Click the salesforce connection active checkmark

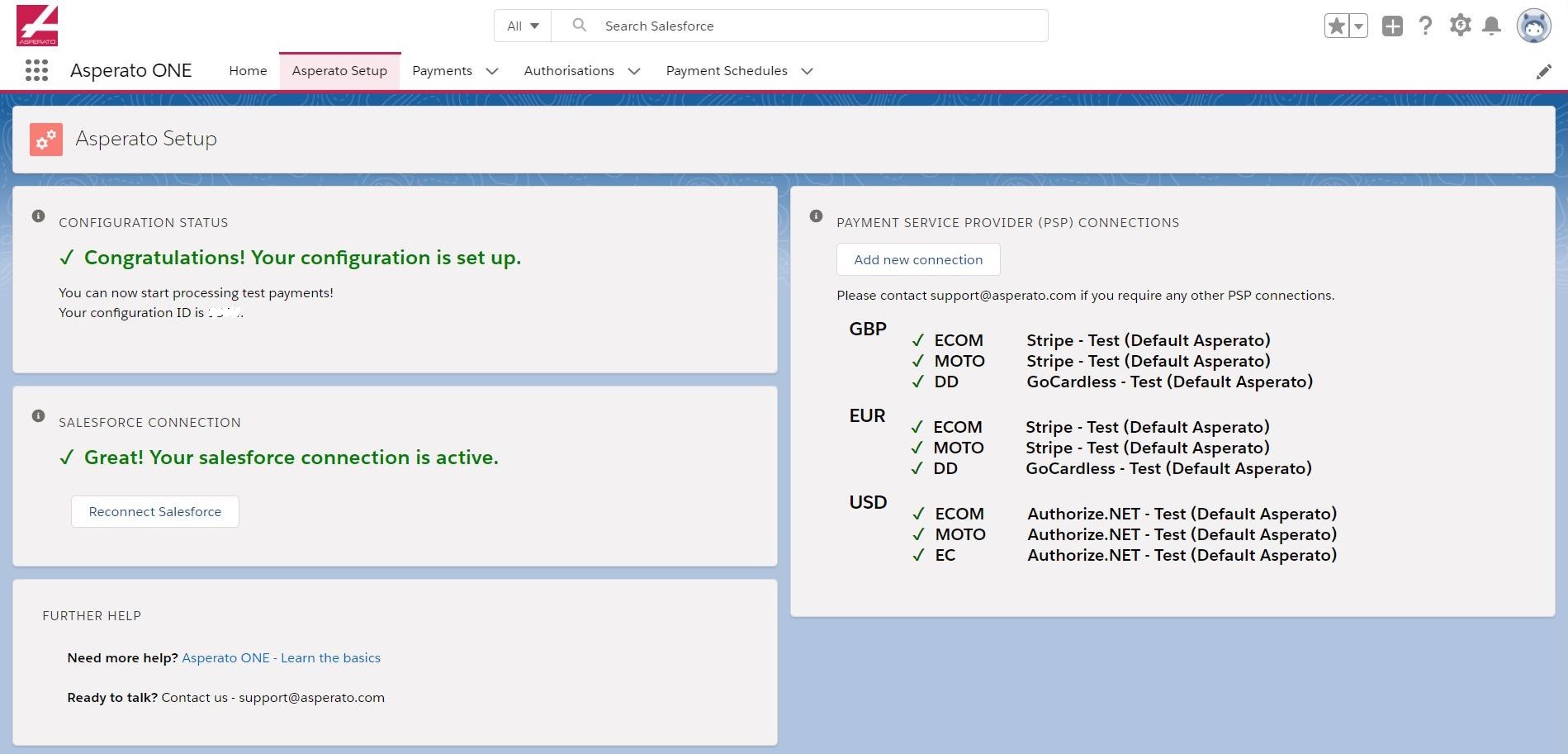tap(67, 458)
